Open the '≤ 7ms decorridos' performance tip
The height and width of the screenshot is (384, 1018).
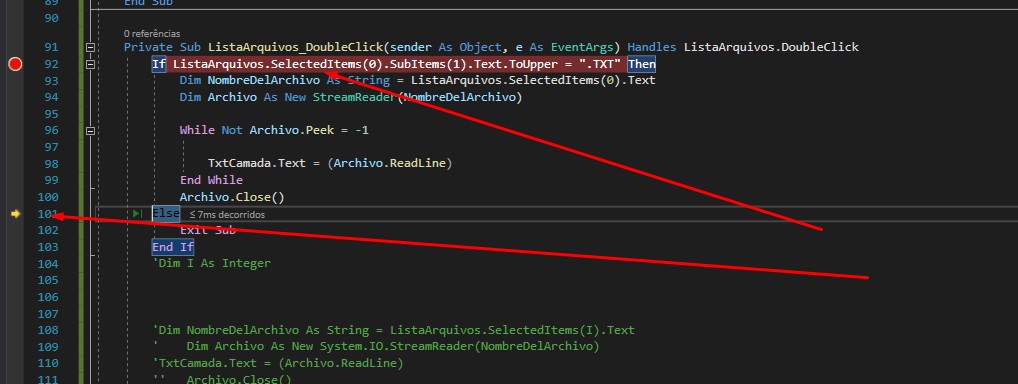pos(227,214)
